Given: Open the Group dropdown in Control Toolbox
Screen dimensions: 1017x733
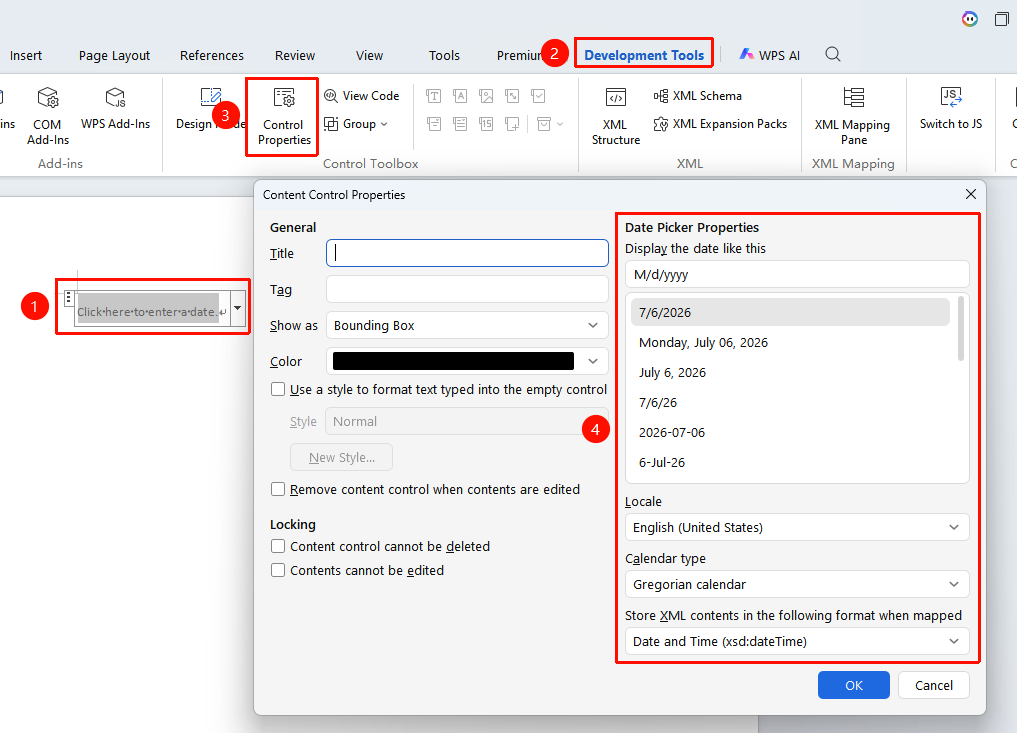Looking at the screenshot, I should pyautogui.click(x=356, y=124).
